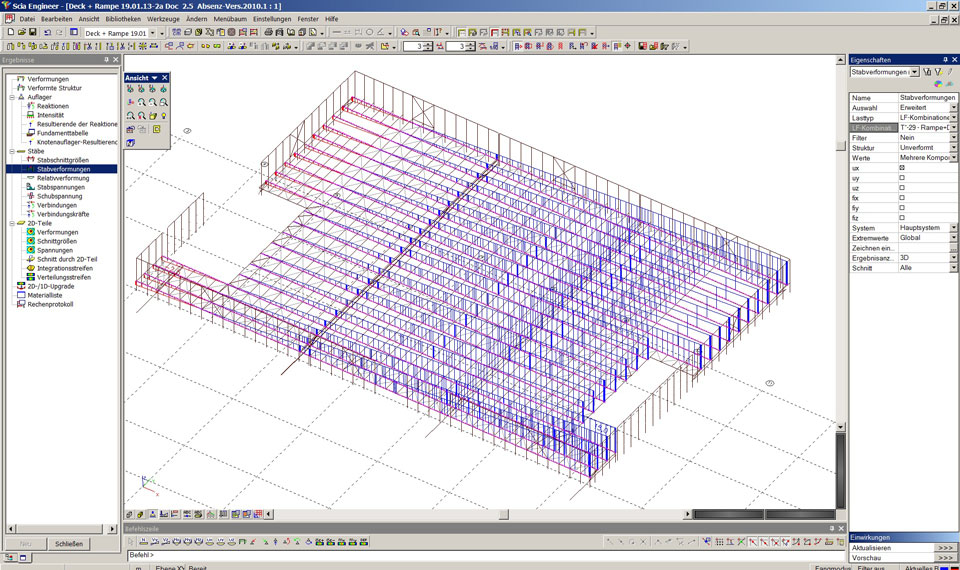This screenshot has width=960, height=570.
Task: Open the project selector 'Deck + Rampe 19.01' dropdown
Action: [153, 33]
